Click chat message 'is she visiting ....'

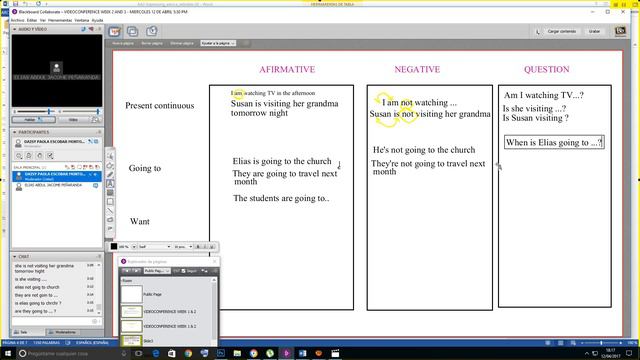(x=31, y=279)
